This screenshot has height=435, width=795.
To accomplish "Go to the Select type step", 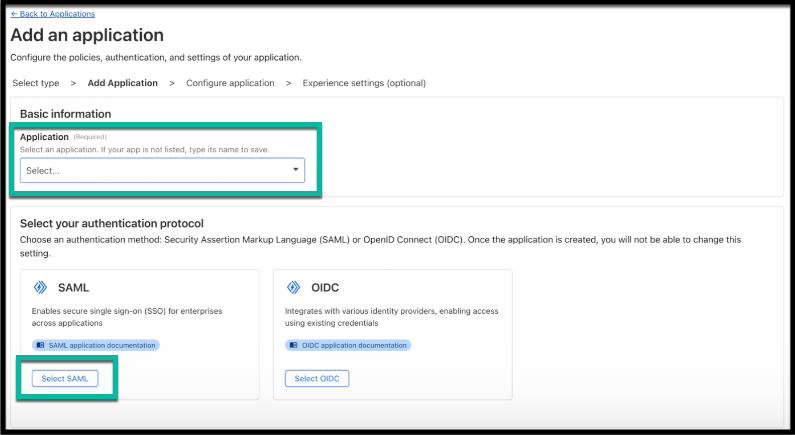I will [36, 83].
